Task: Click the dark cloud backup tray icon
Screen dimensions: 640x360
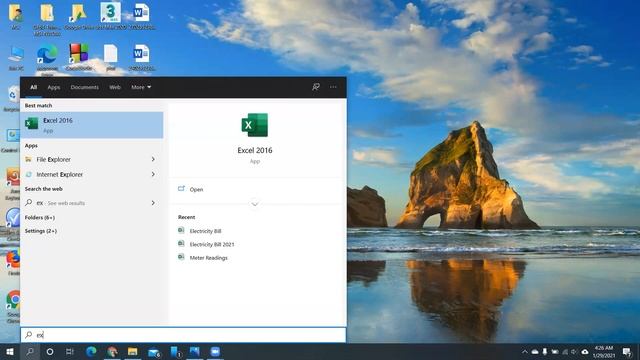Action: point(584,351)
